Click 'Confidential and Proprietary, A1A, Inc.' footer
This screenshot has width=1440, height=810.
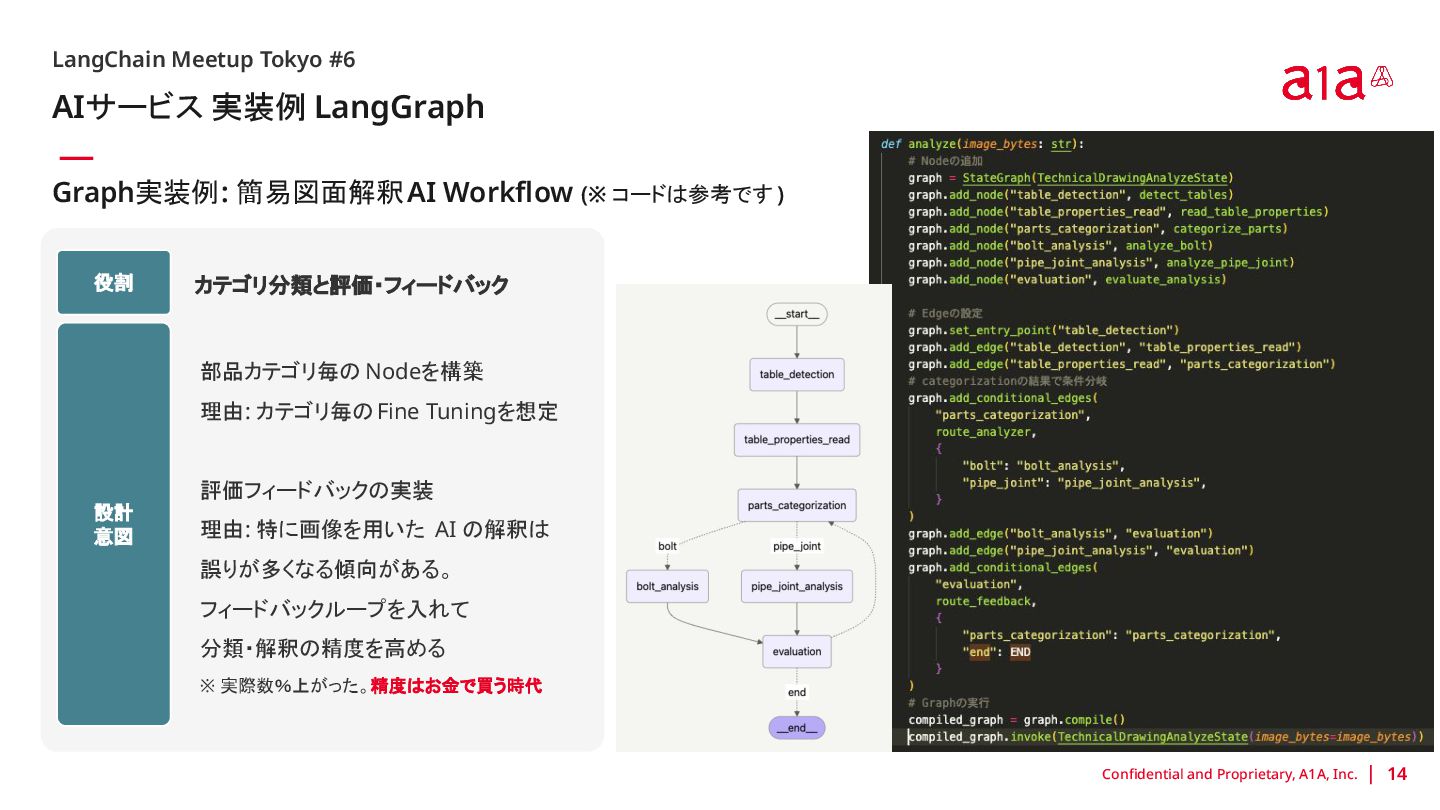click(x=1229, y=774)
